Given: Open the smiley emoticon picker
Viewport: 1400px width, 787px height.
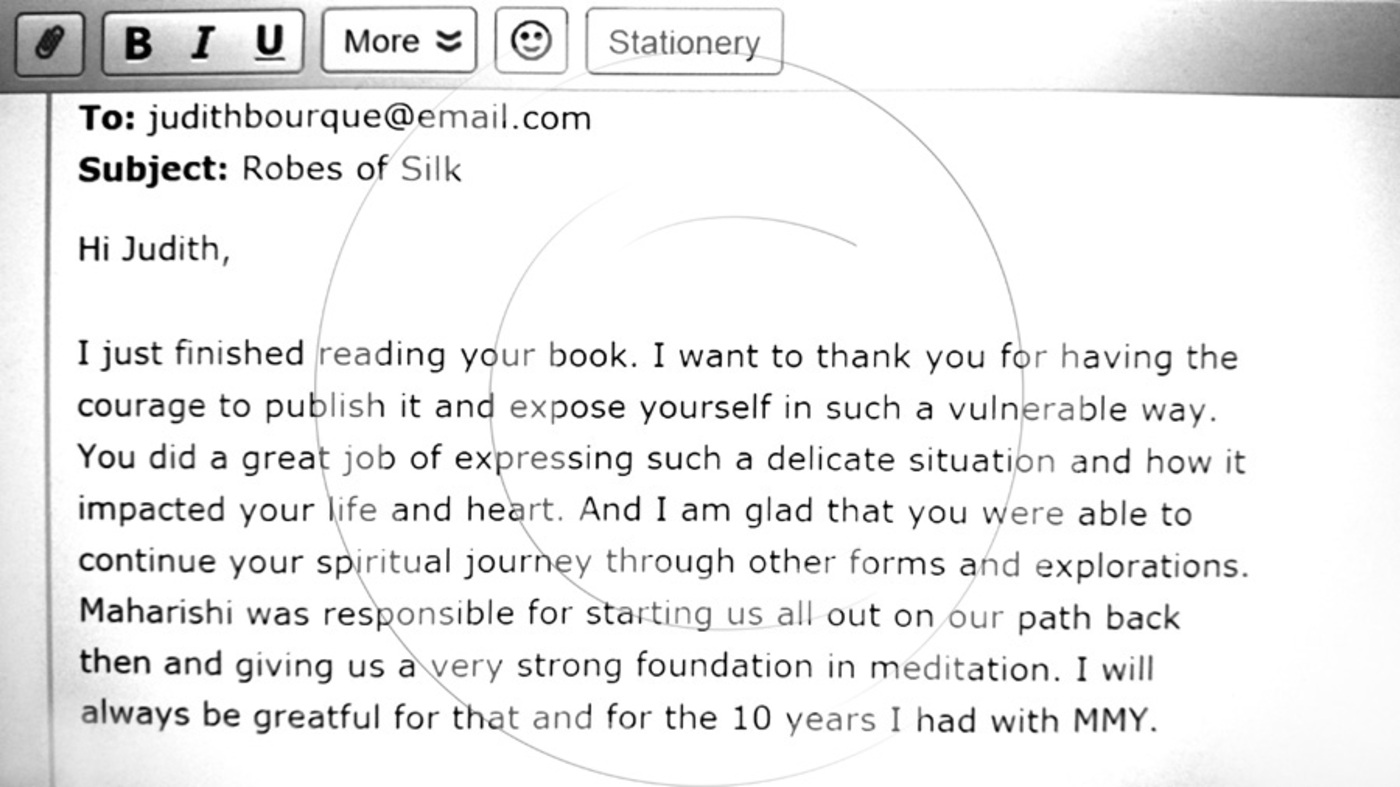Looking at the screenshot, I should coord(531,42).
